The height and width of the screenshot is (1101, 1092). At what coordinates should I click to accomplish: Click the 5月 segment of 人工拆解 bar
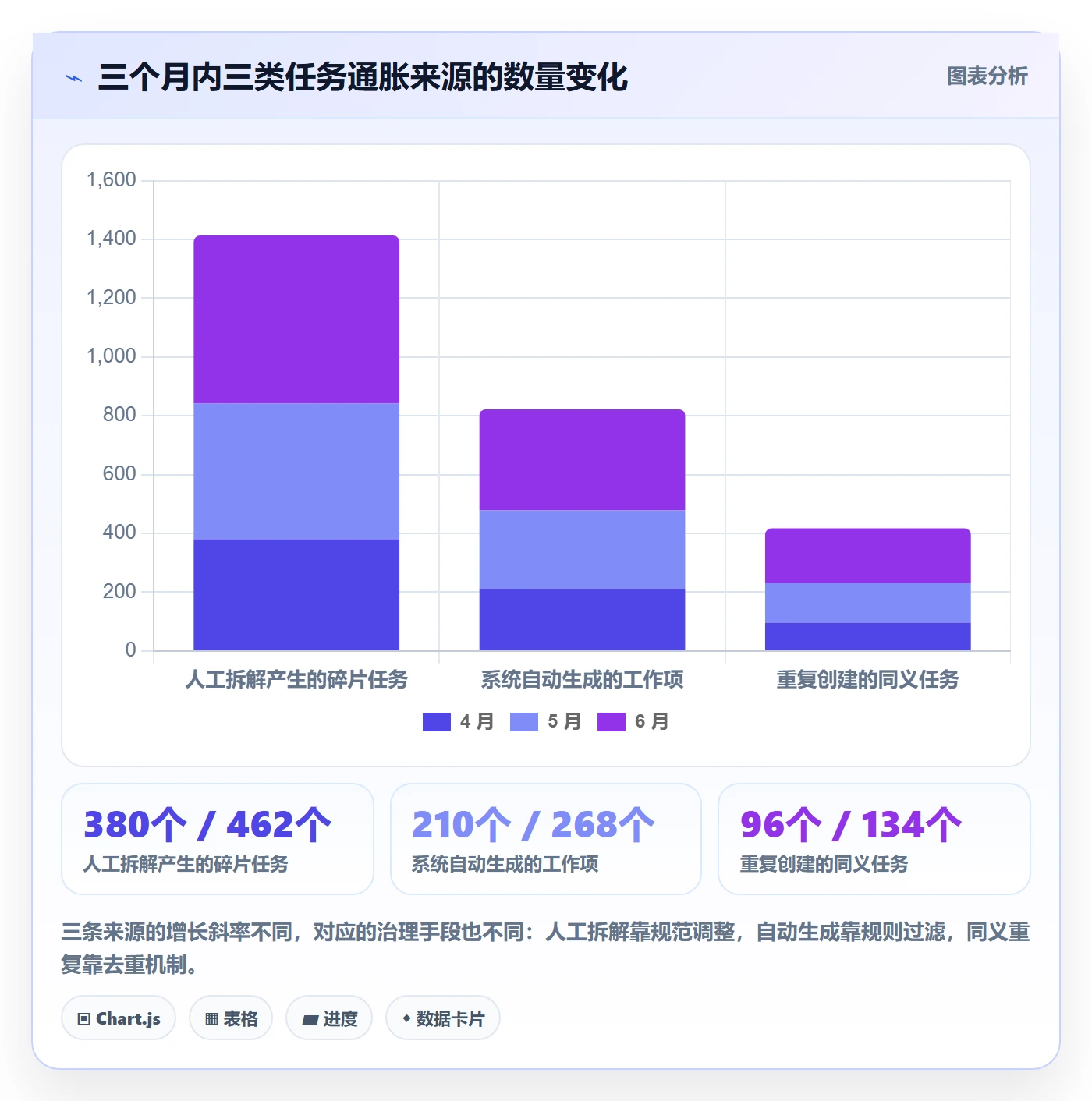(296, 472)
